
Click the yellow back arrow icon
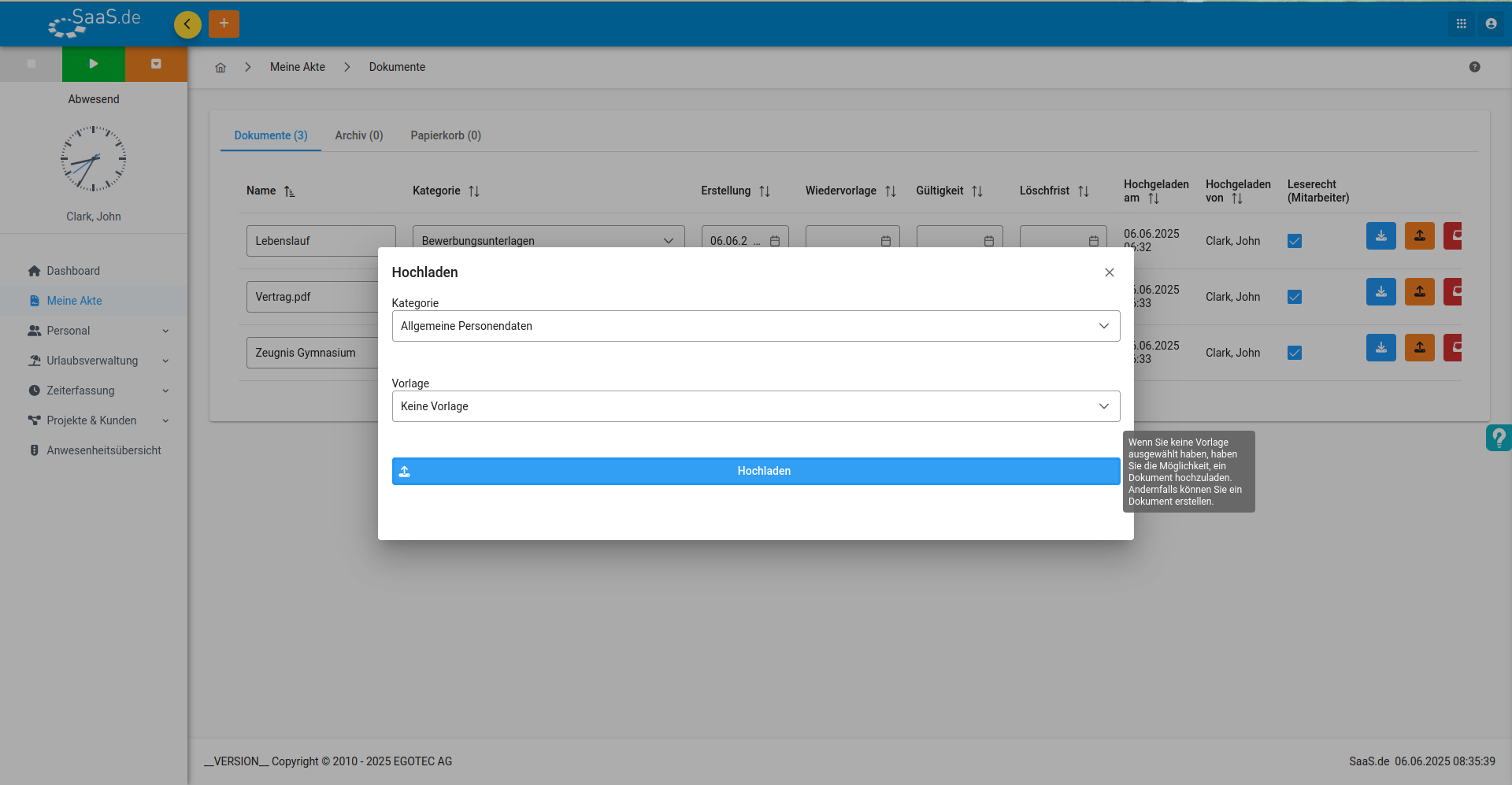click(187, 24)
